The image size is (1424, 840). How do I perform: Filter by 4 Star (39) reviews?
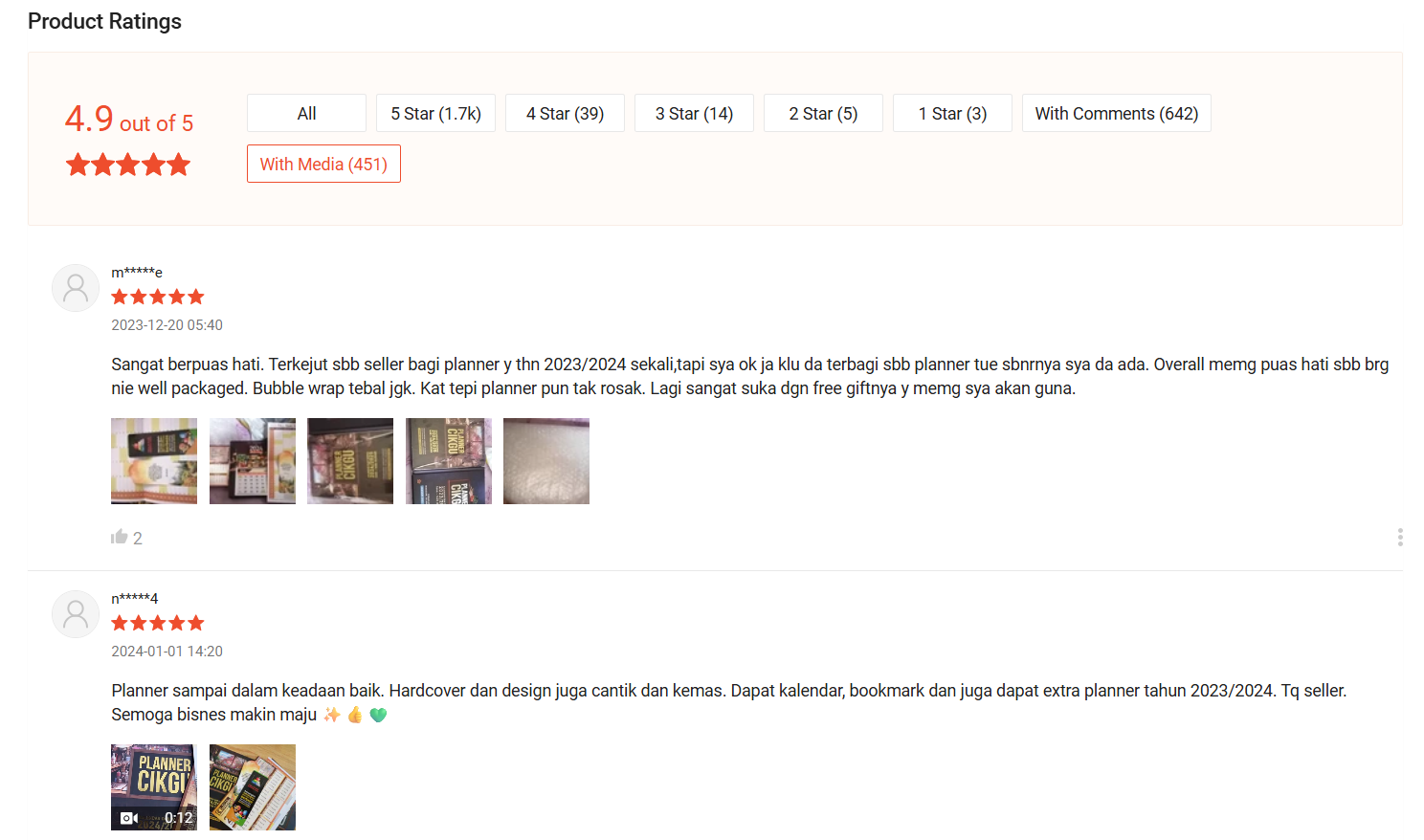[x=565, y=113]
